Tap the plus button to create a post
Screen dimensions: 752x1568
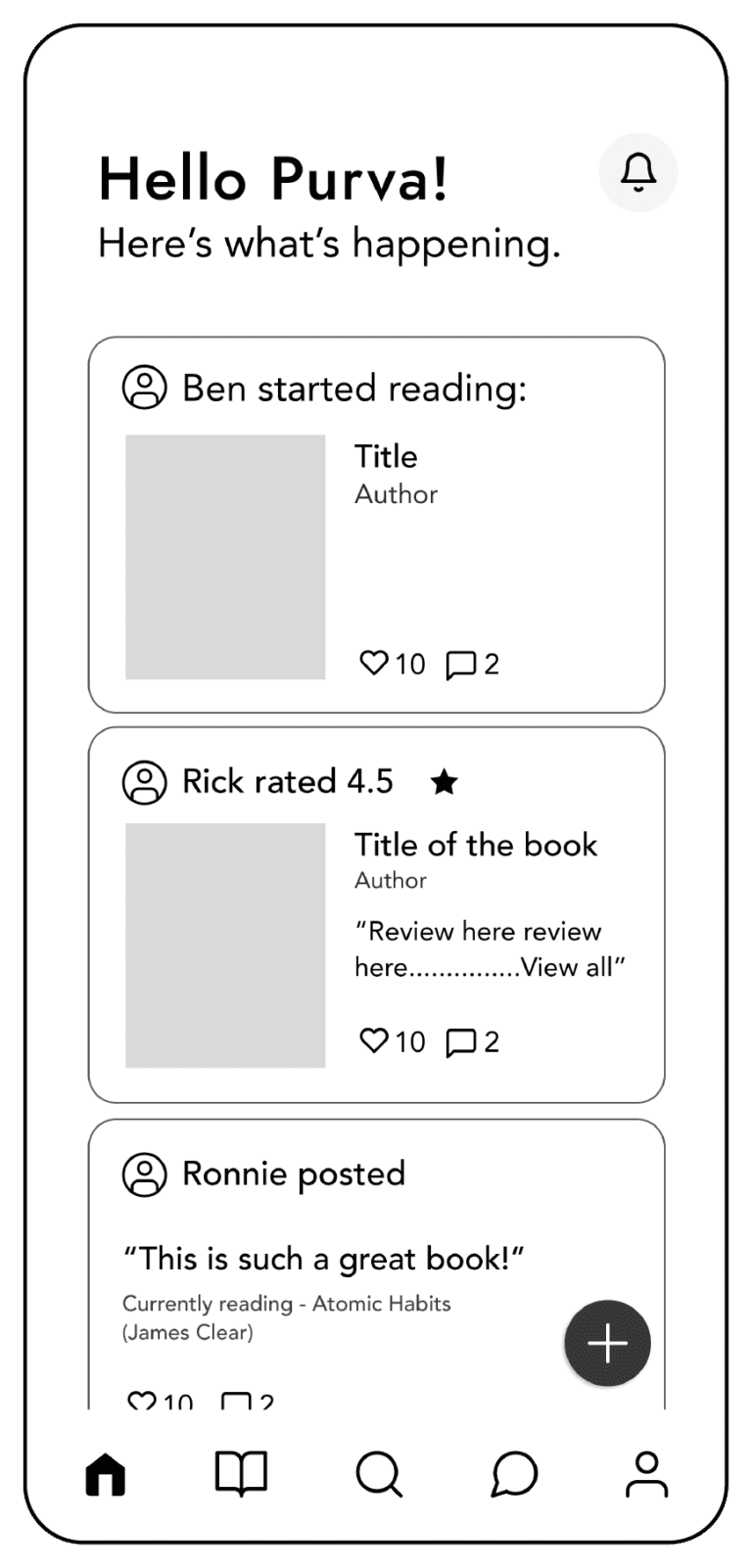pyautogui.click(x=607, y=1343)
